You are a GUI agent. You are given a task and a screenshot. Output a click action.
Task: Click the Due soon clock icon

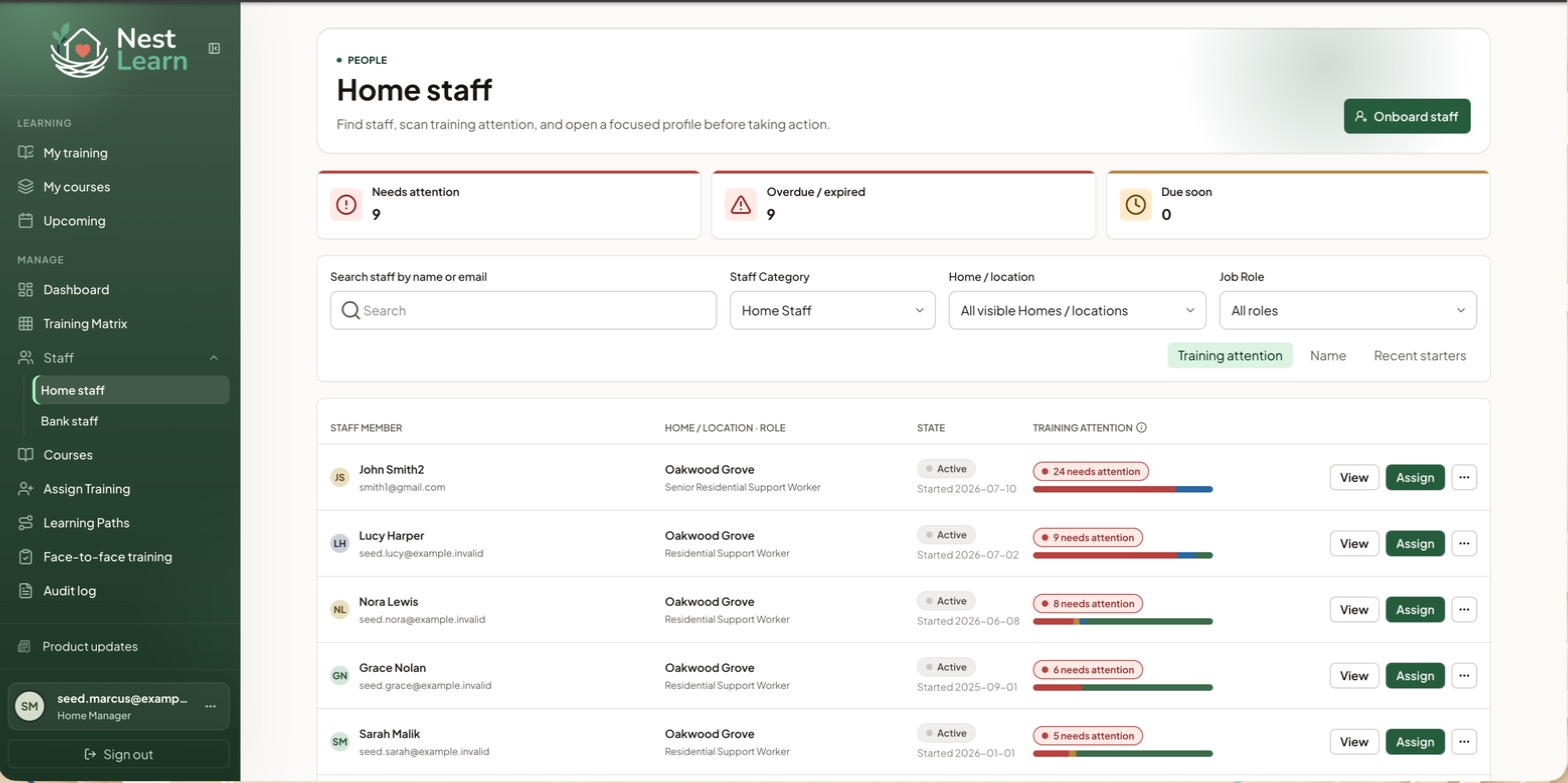click(x=1135, y=204)
